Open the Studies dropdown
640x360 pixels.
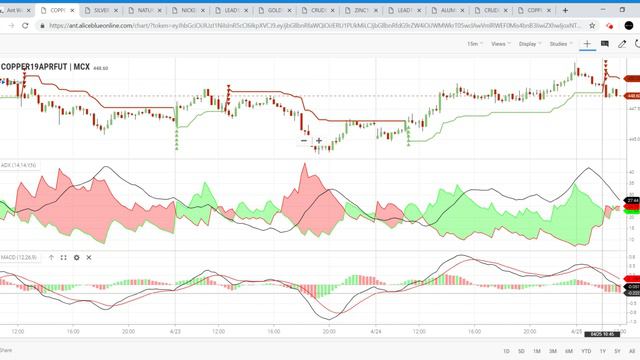click(561, 44)
